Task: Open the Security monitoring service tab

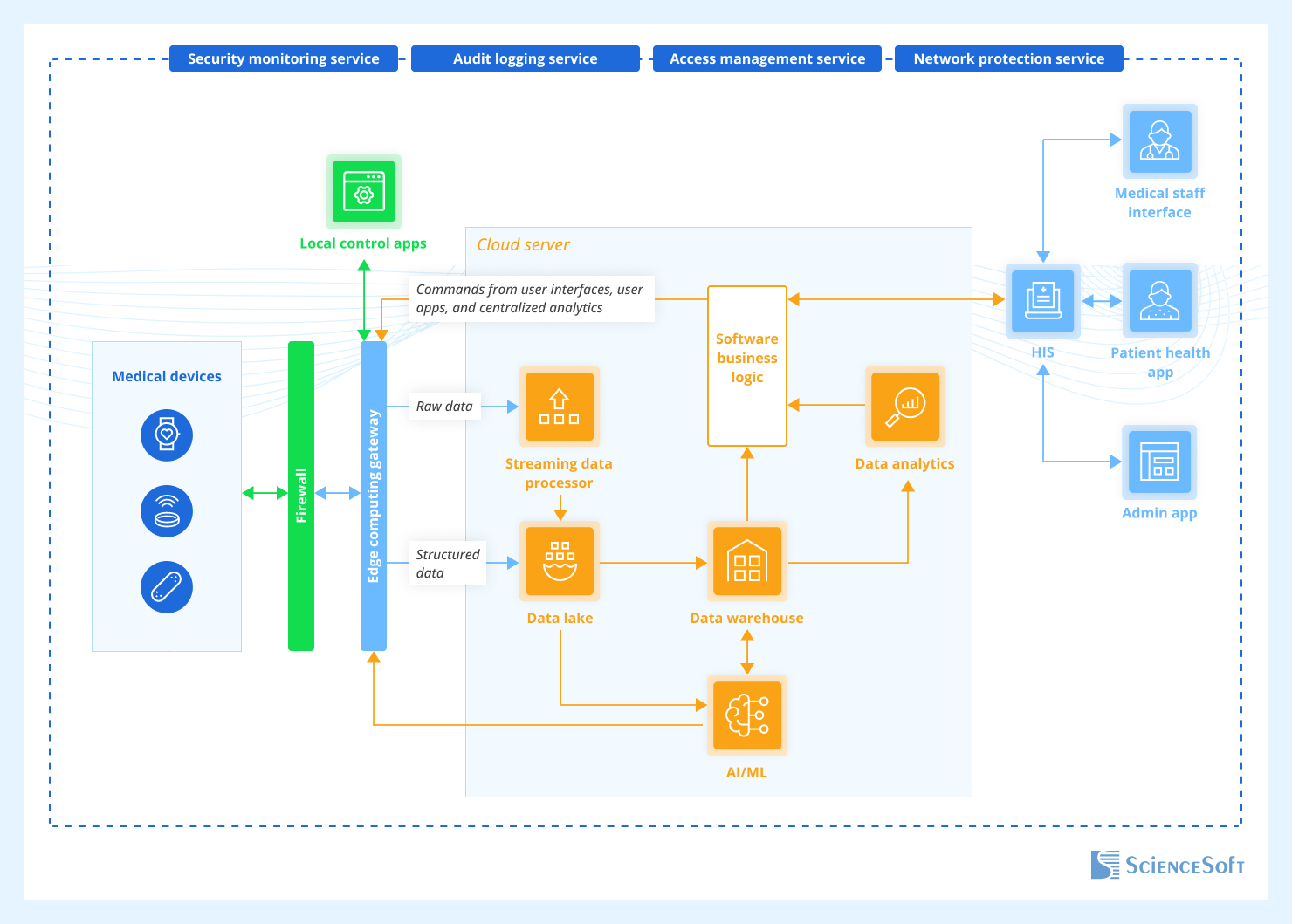Action: coord(283,58)
